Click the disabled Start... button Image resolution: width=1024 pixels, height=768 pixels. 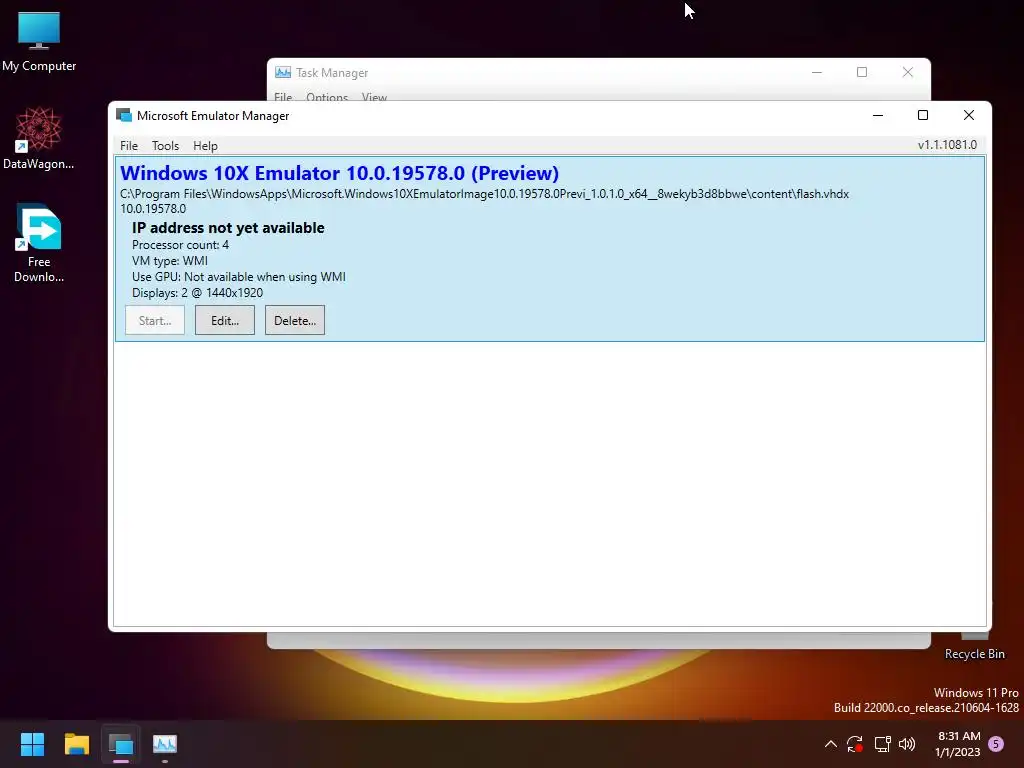pos(155,321)
